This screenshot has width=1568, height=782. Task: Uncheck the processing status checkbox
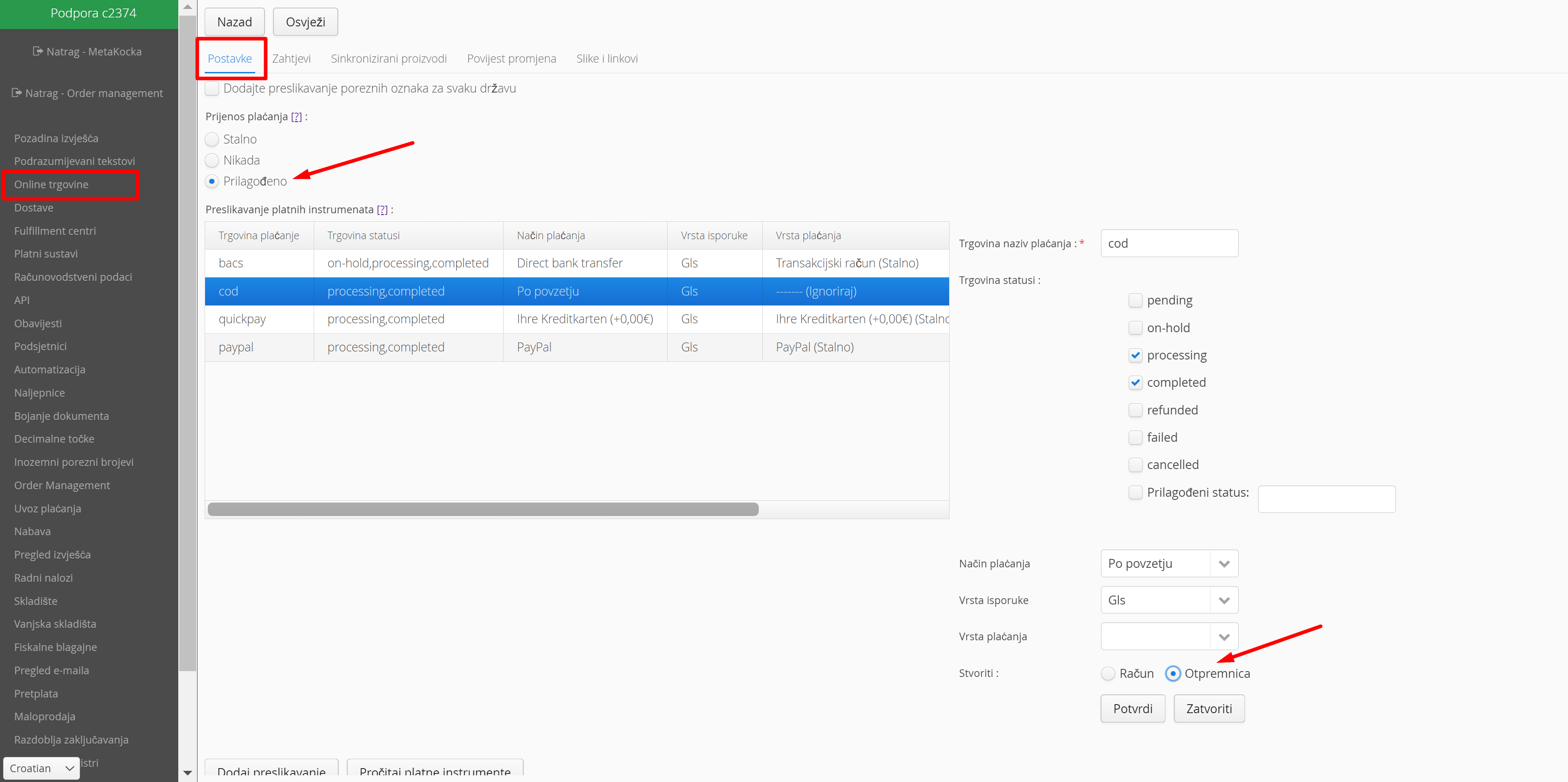click(1135, 355)
